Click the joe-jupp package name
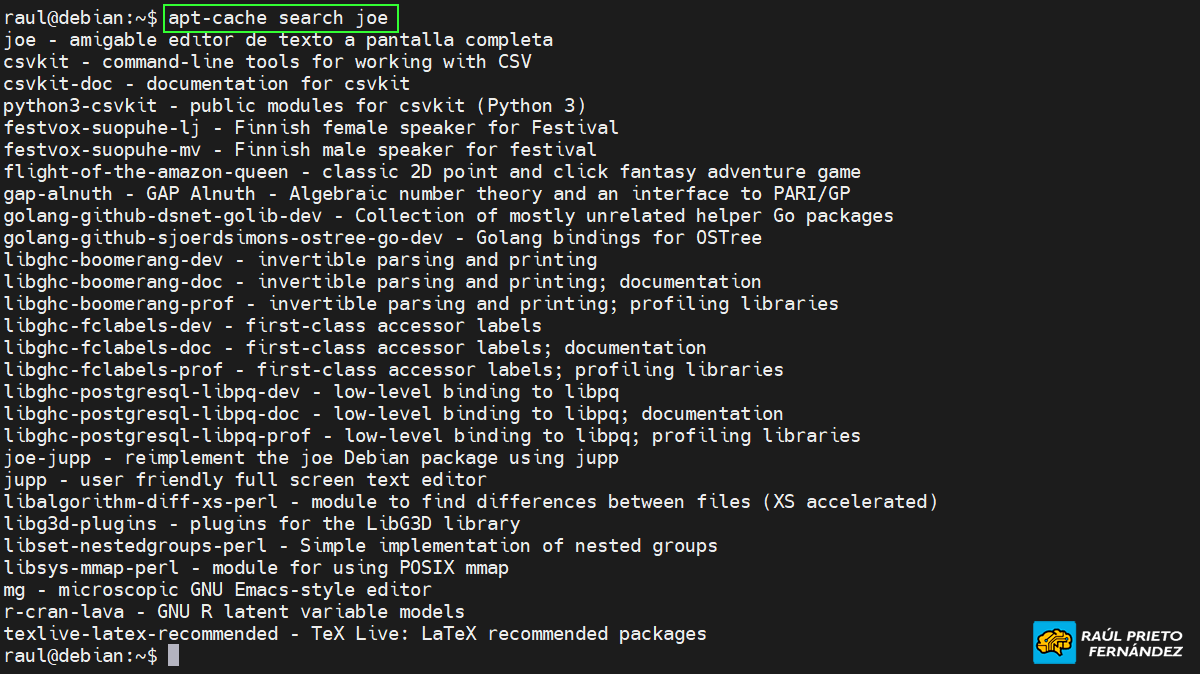Viewport: 1200px width, 674px height. (47, 458)
